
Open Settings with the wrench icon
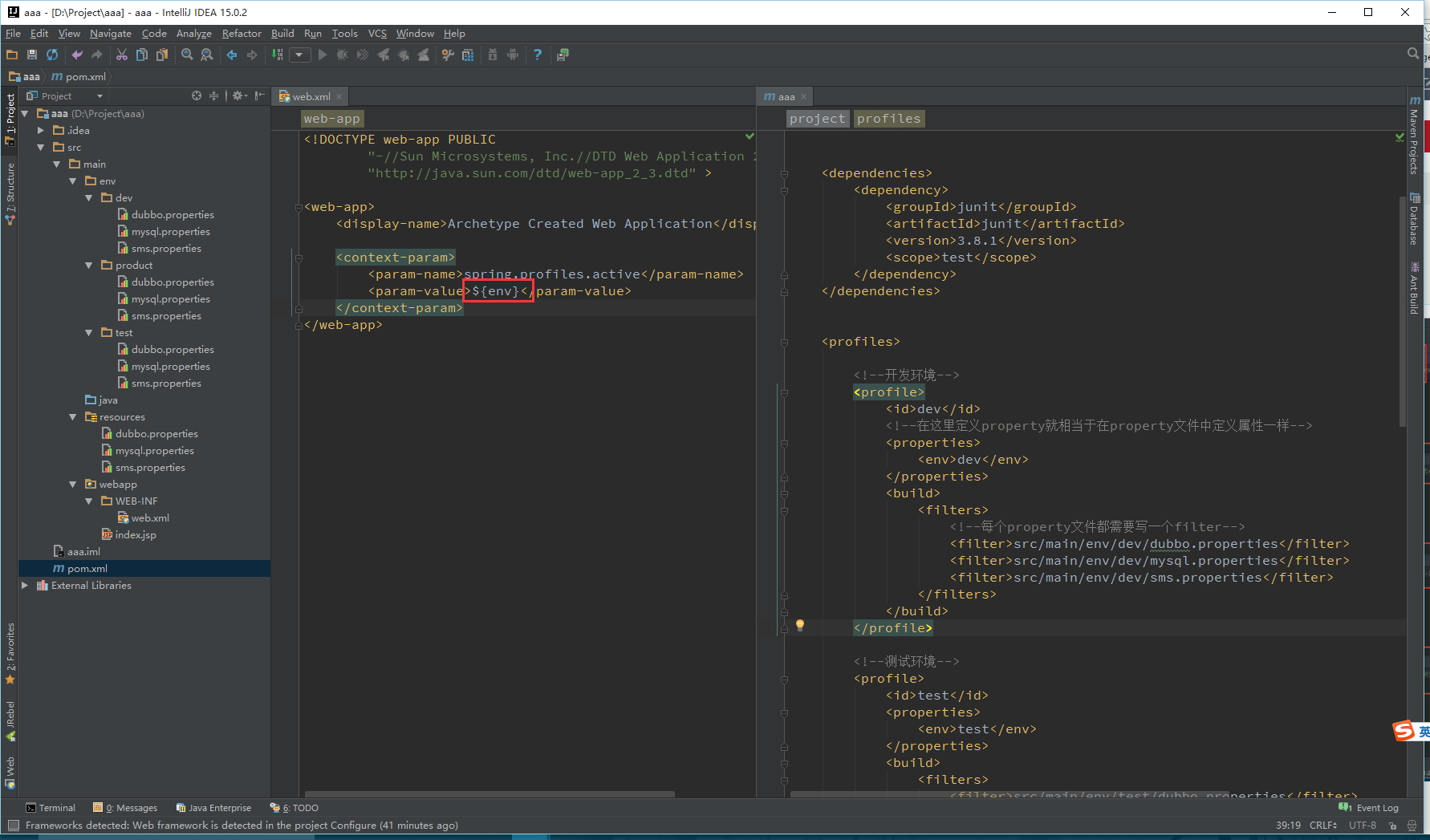pos(448,55)
